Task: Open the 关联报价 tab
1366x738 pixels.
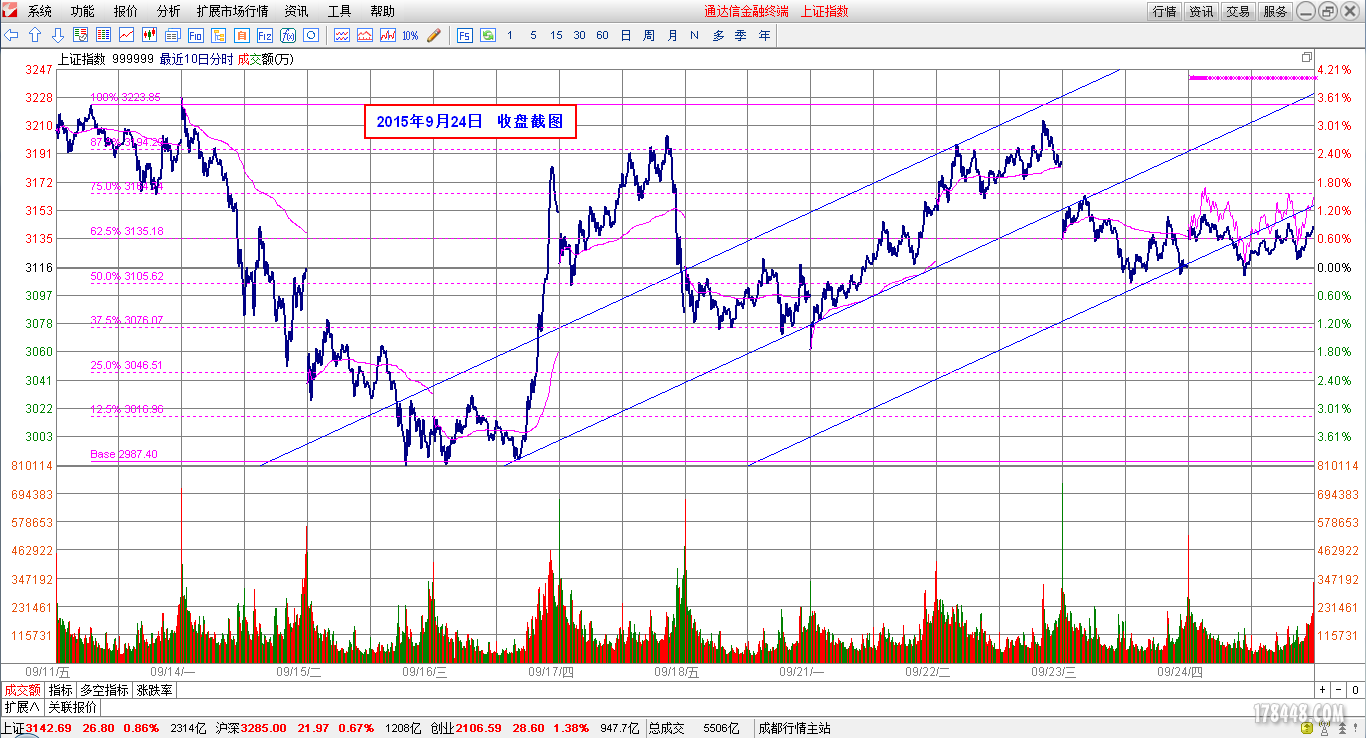Action: point(74,707)
